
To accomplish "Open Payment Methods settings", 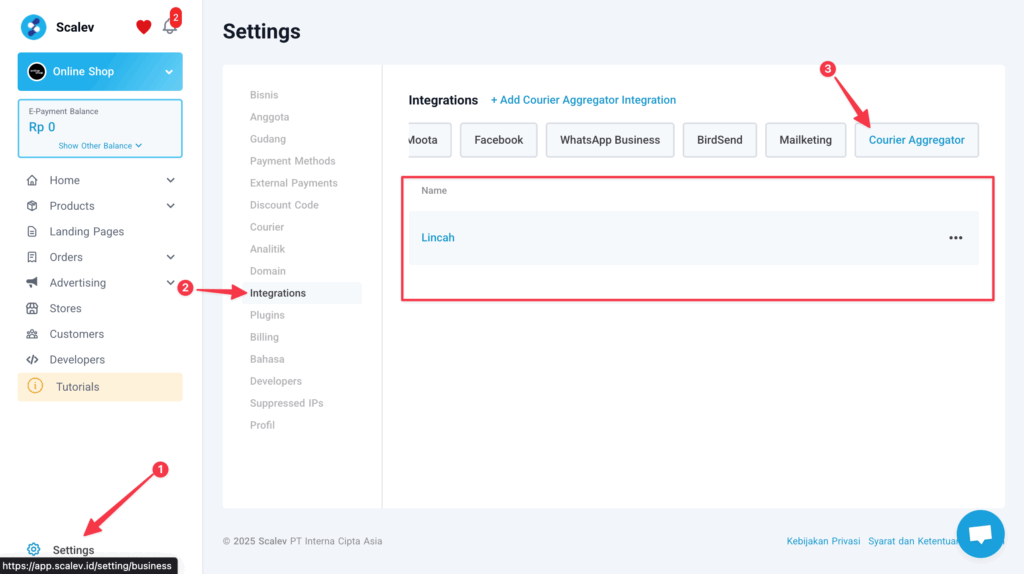I will pyautogui.click(x=293, y=161).
